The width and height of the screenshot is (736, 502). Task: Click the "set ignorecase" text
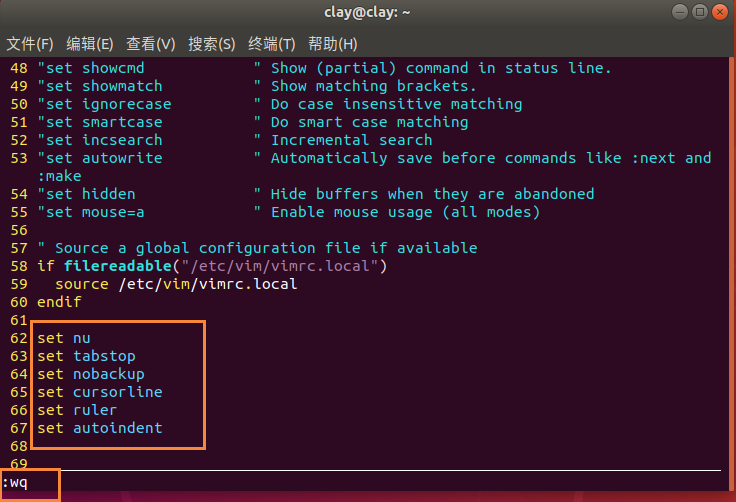pyautogui.click(x=104, y=104)
